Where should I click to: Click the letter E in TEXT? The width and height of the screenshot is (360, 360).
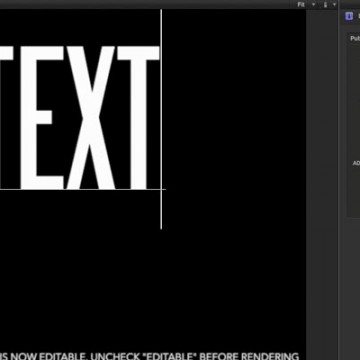point(42,118)
